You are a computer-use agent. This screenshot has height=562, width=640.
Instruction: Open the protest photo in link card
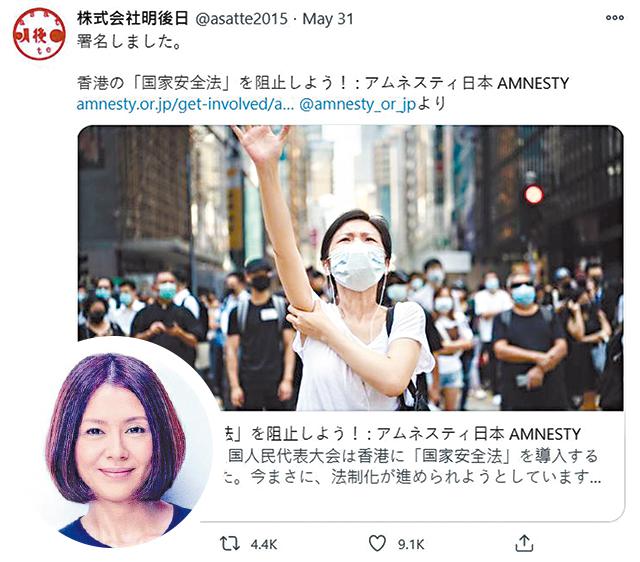click(350, 268)
